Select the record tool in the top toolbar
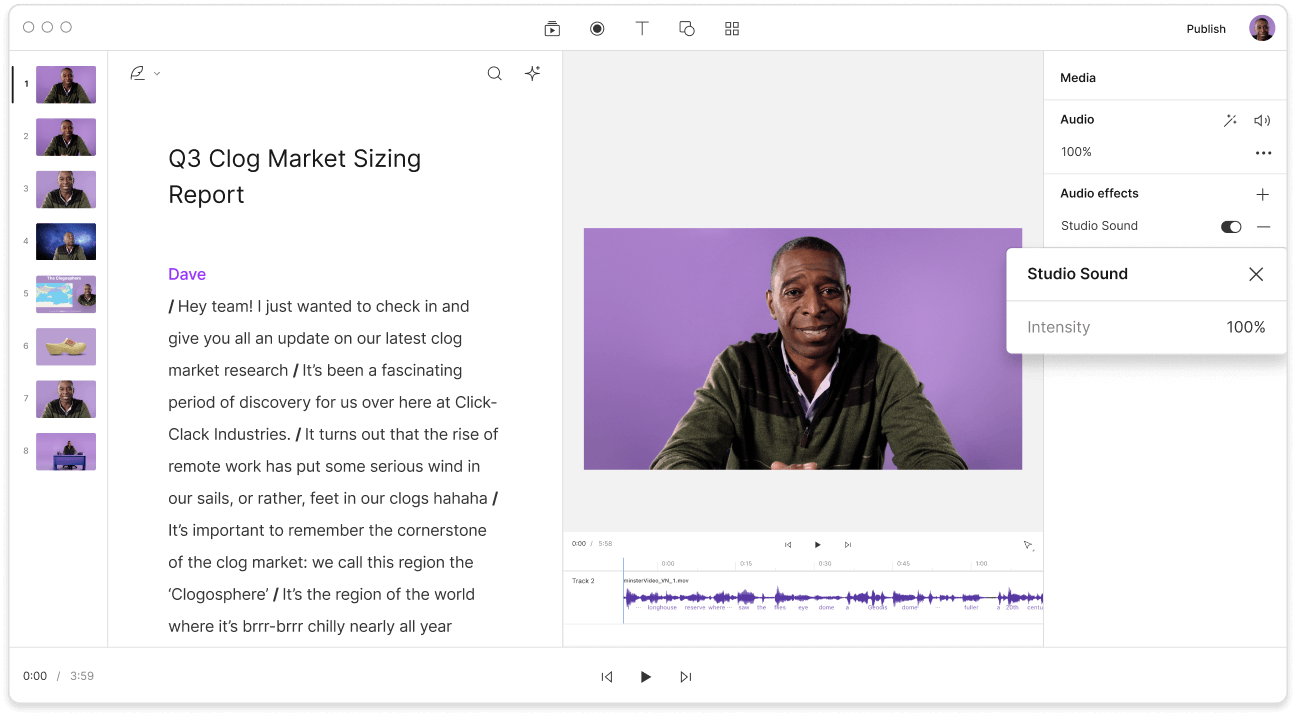Screen dimensions: 1296x716 click(597, 28)
